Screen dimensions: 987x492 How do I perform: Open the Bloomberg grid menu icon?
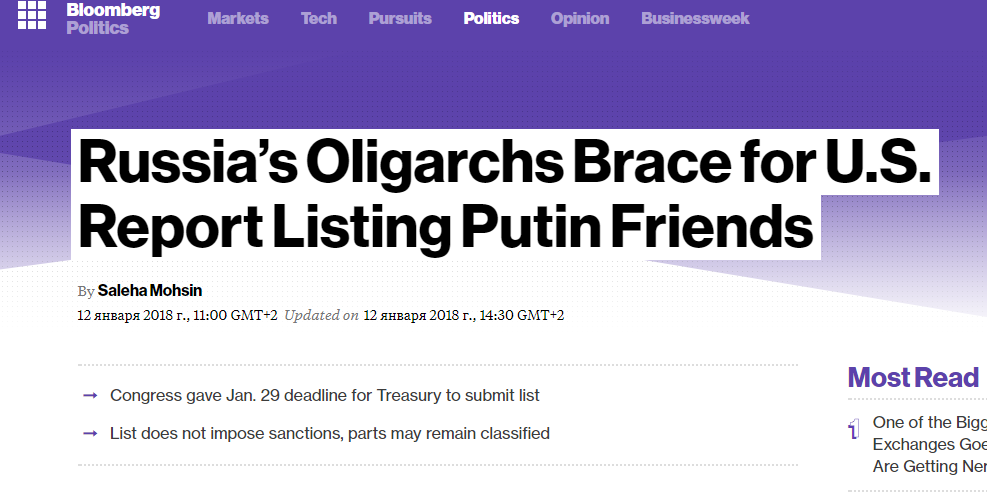click(x=31, y=15)
